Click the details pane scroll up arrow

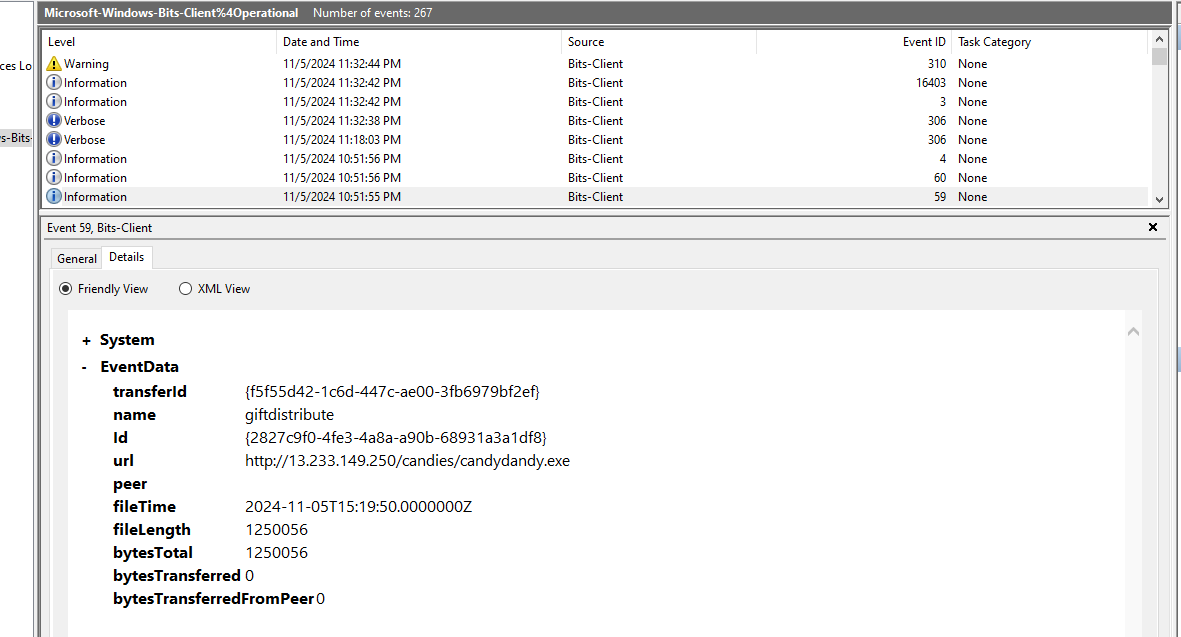[1133, 331]
